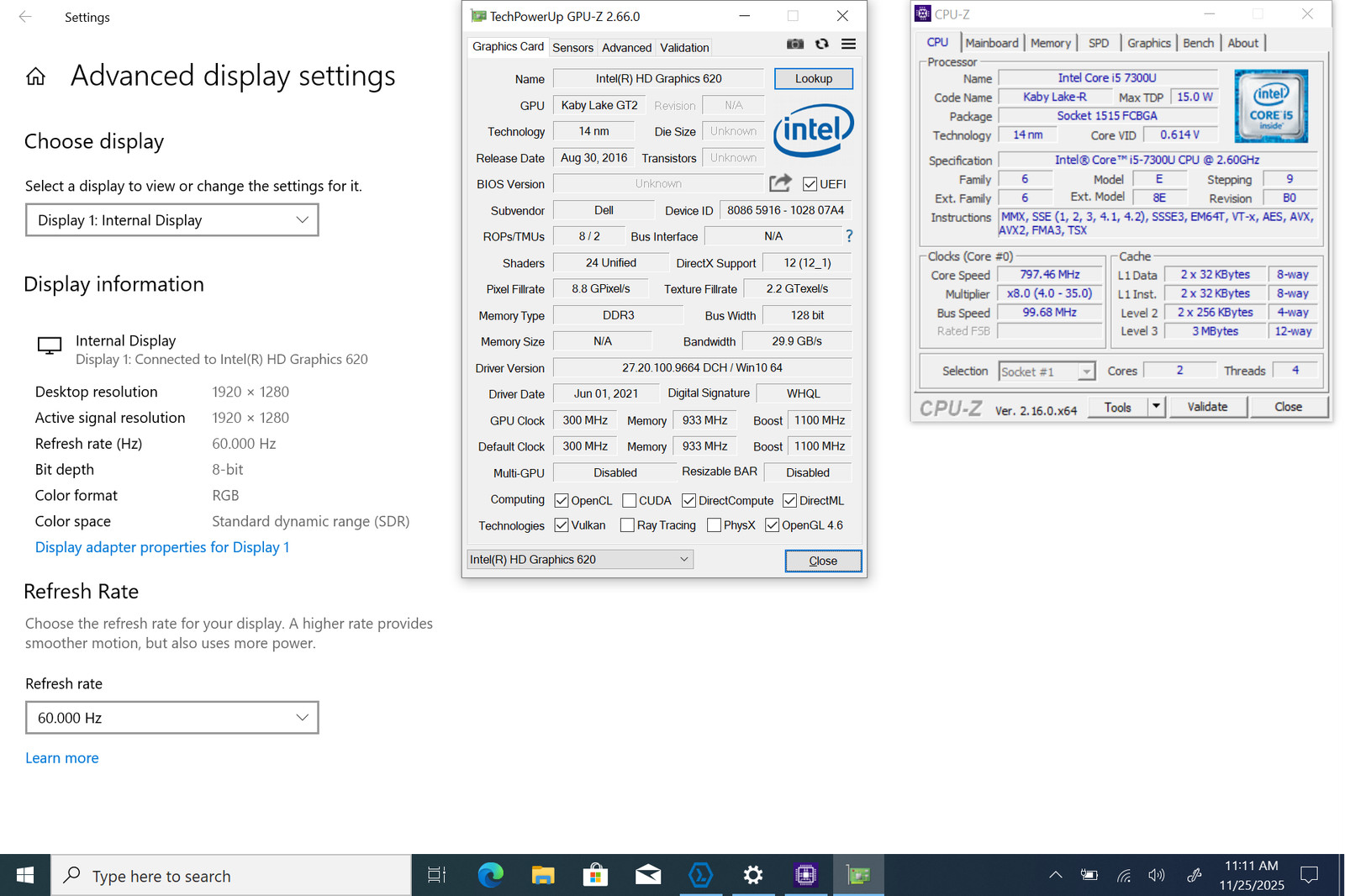The height and width of the screenshot is (896, 1345).
Task: Toggle the PhysX checkbox
Action: coord(714,525)
